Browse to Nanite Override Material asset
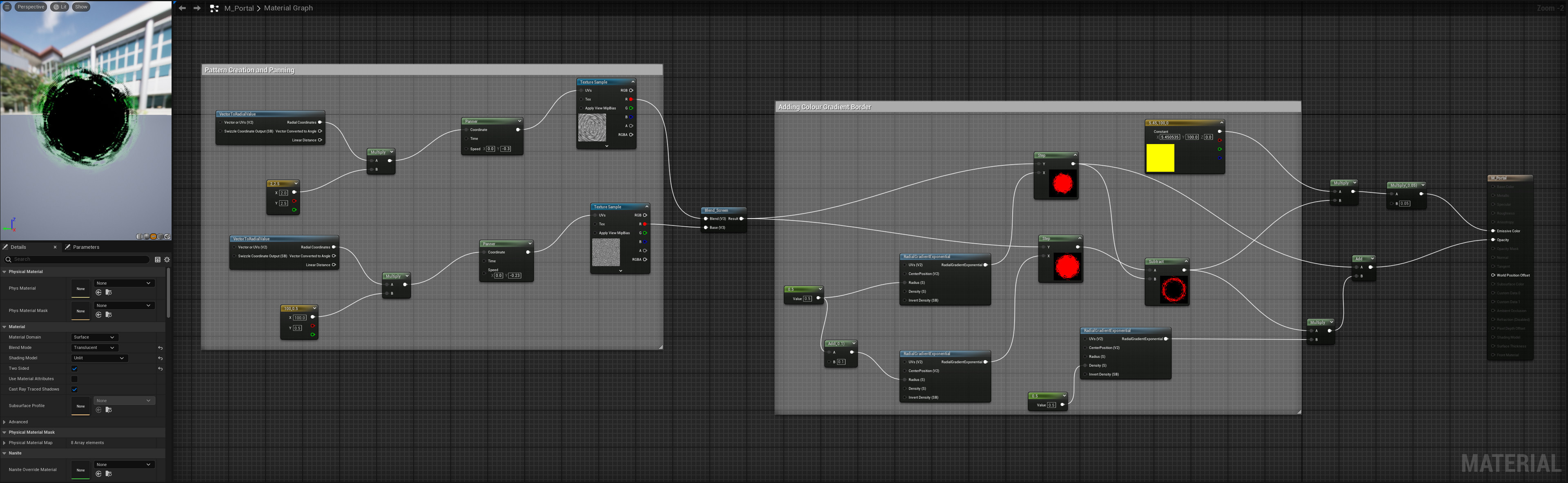Viewport: 1568px width, 483px height. 108,473
